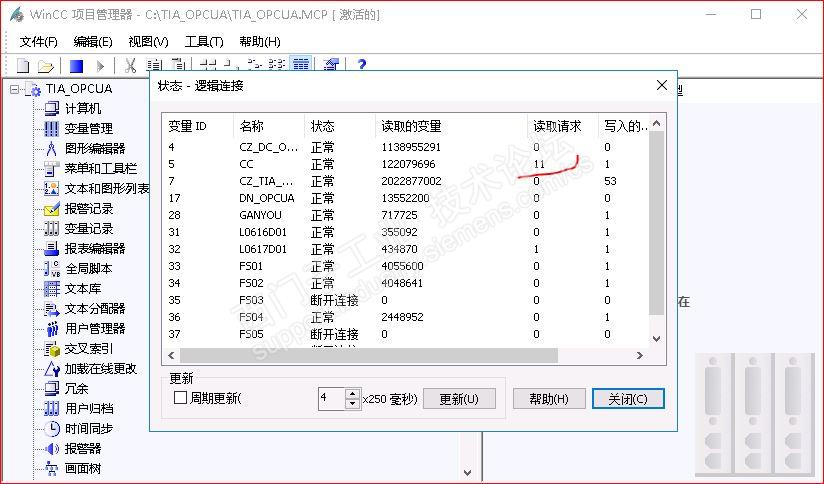Click the New project toolbar icon
The width and height of the screenshot is (824, 484).
coord(23,66)
